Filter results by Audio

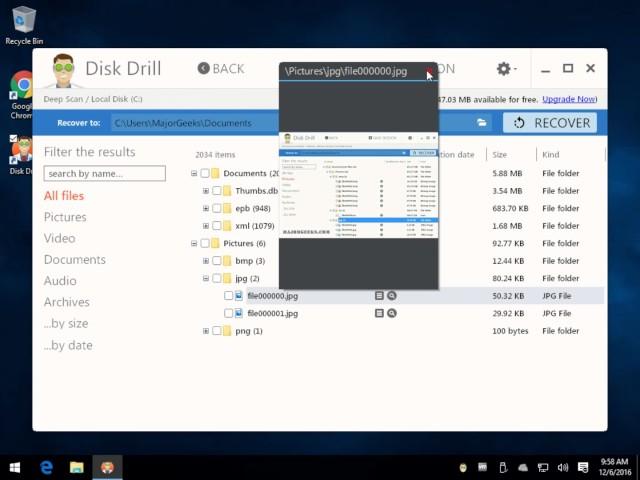[x=60, y=281]
